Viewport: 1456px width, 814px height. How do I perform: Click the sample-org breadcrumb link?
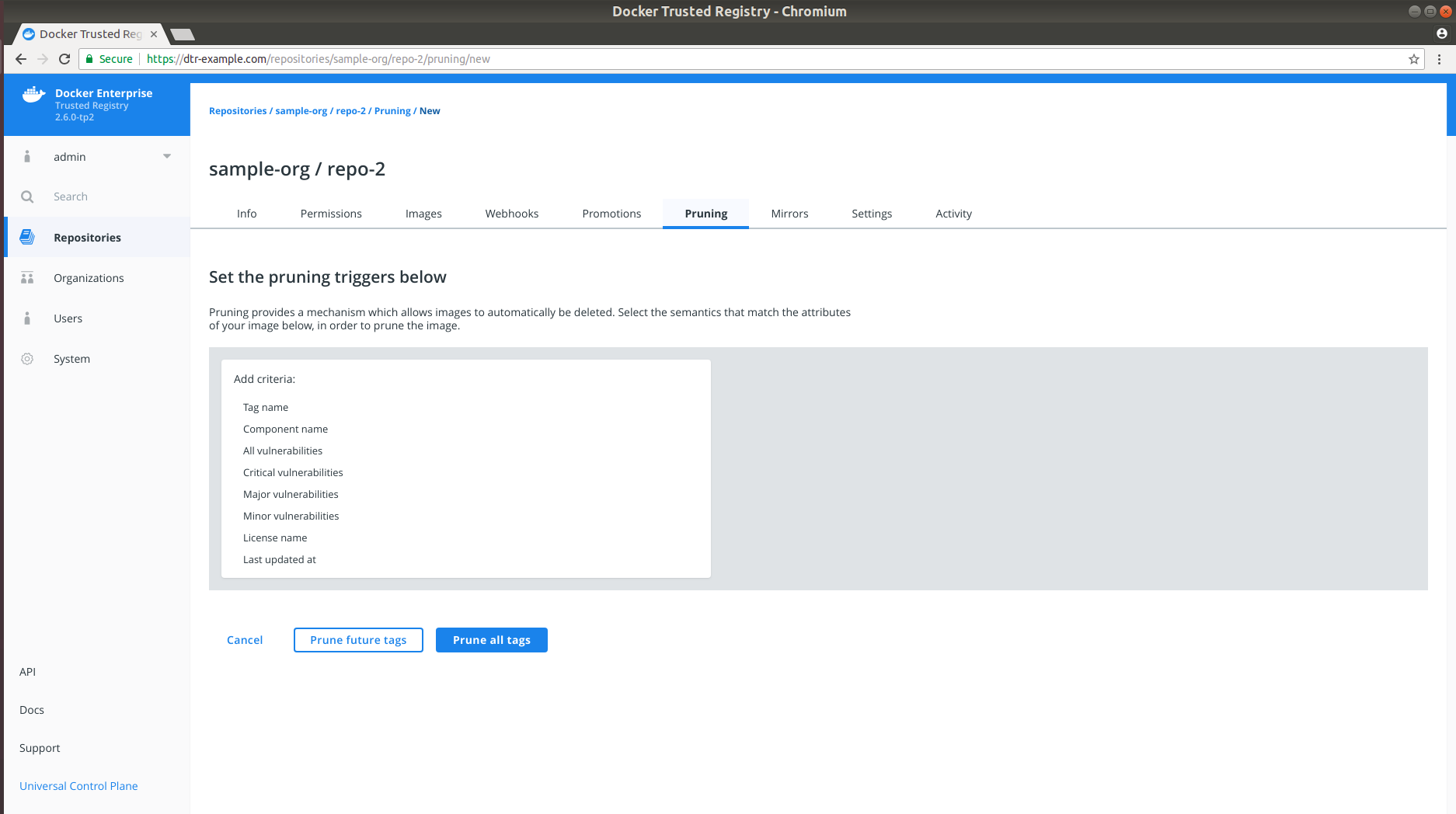coord(301,111)
